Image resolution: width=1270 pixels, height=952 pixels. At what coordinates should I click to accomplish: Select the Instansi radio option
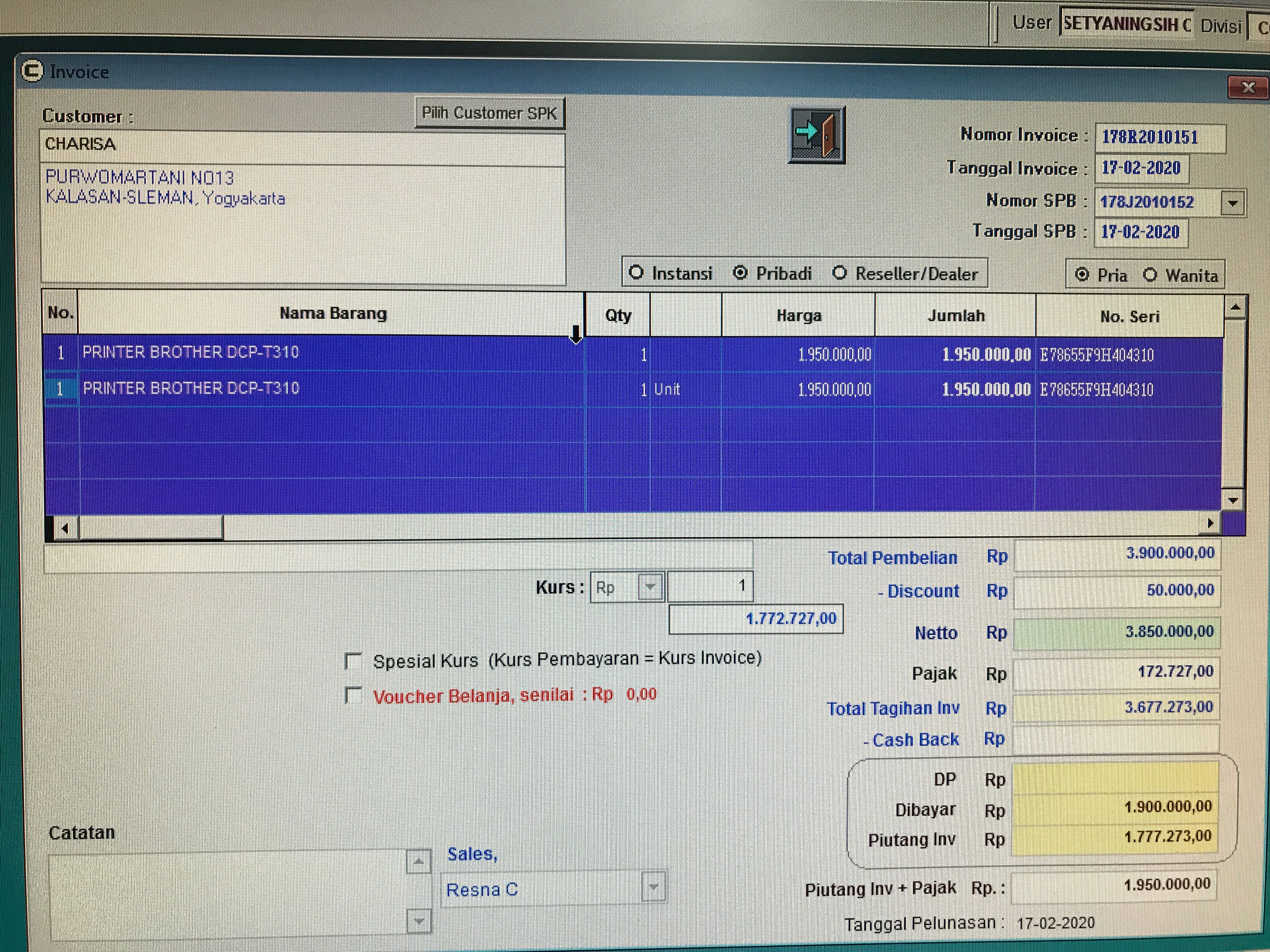tap(636, 273)
